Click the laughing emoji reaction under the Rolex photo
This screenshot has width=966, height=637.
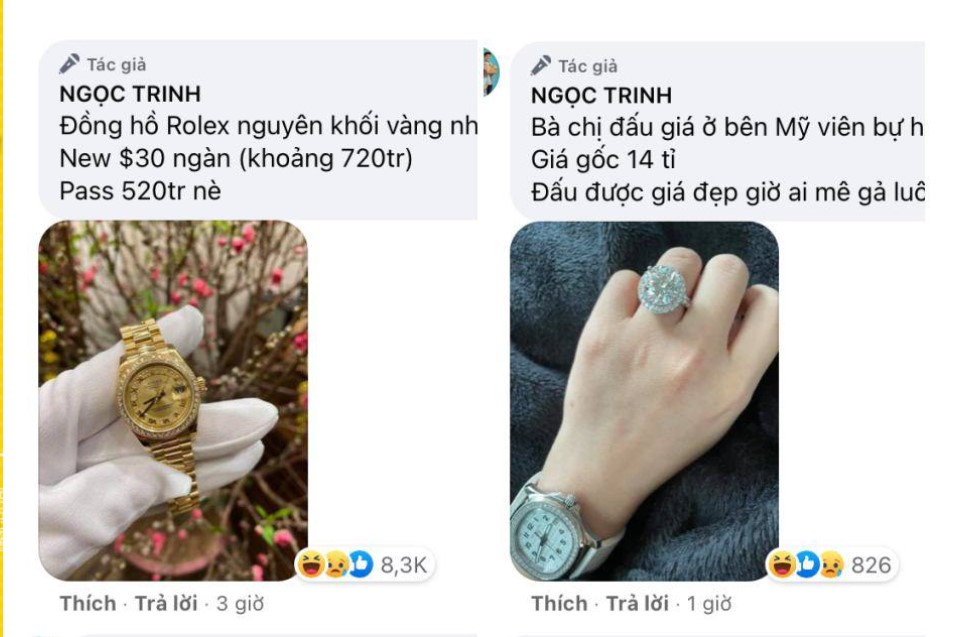pos(311,564)
